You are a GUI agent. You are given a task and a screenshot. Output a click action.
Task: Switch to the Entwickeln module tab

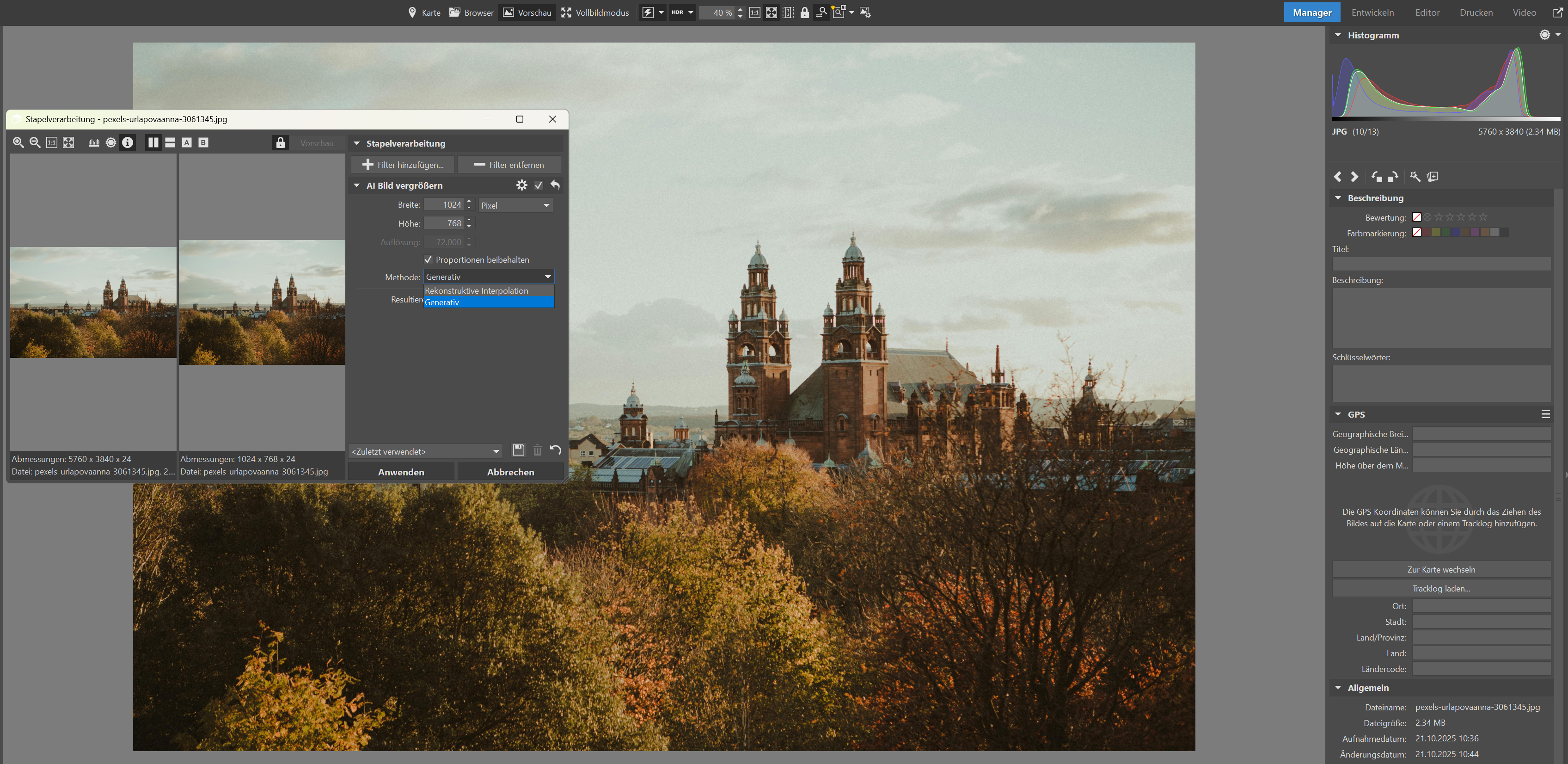pyautogui.click(x=1372, y=12)
